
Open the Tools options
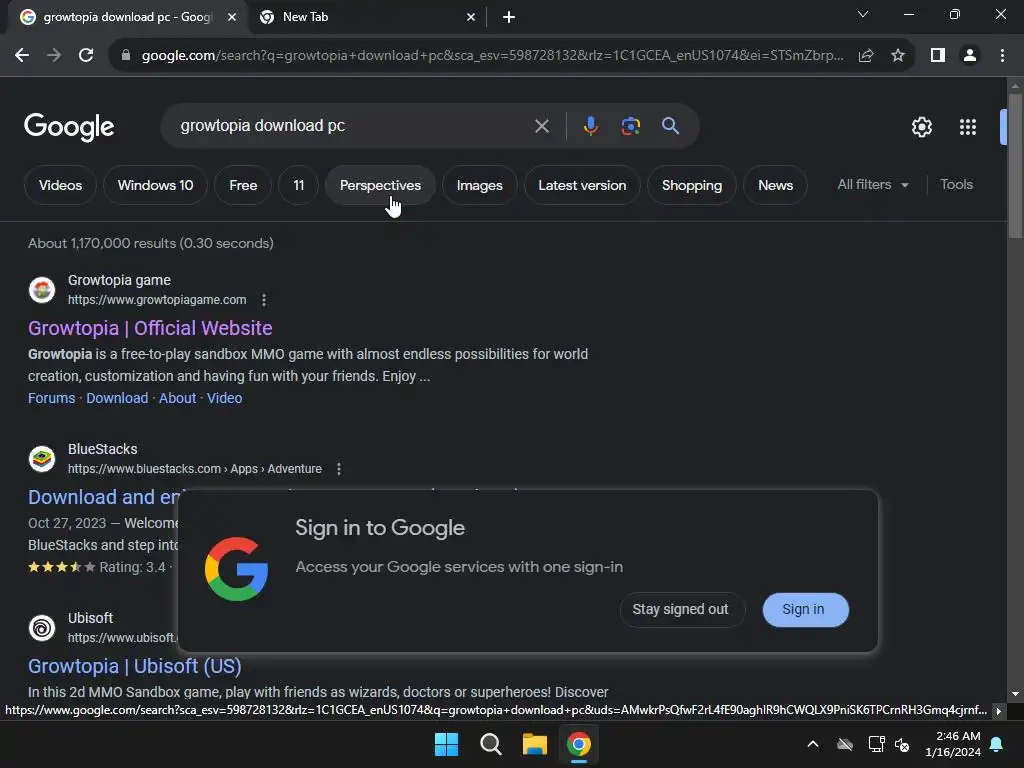[x=956, y=185]
